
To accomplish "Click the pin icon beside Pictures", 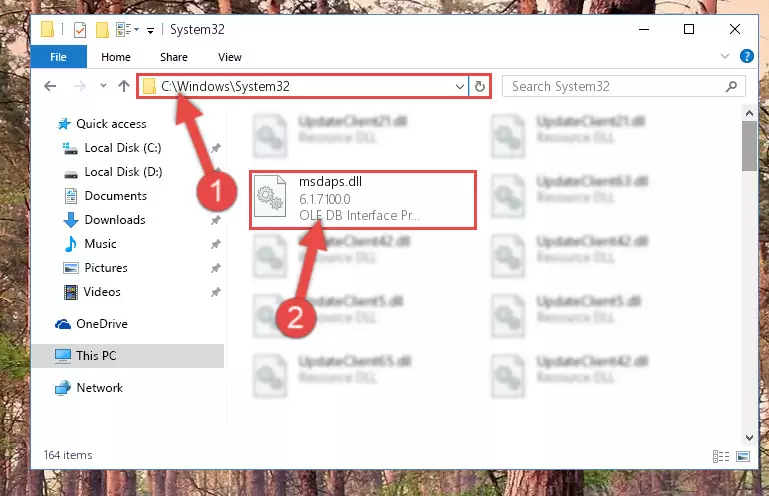I will point(215,268).
